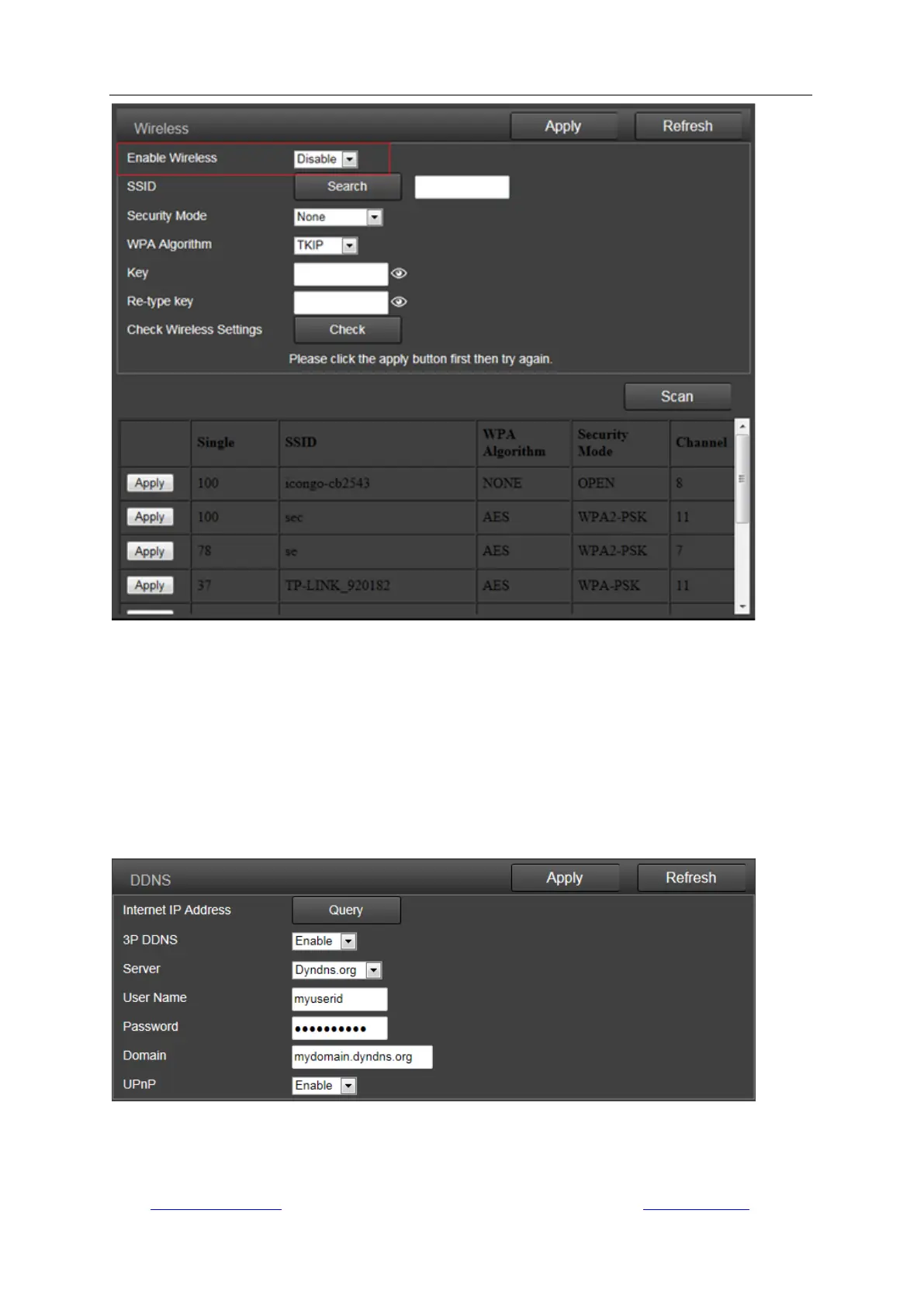This screenshot has width=924, height=1307.
Task: Click the SSID column header
Action: point(378,443)
